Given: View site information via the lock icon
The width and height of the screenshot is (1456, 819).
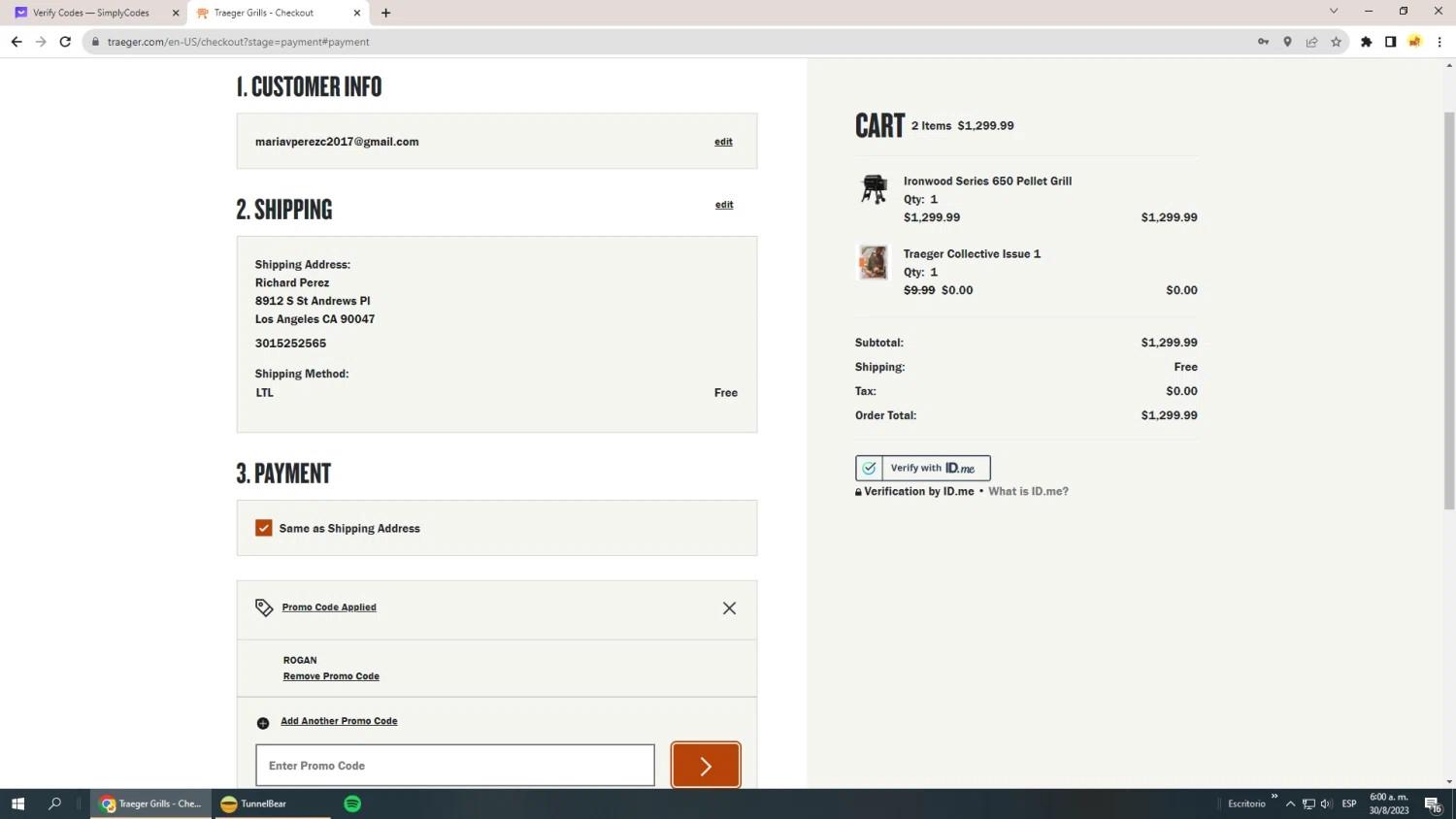Looking at the screenshot, I should 95,42.
